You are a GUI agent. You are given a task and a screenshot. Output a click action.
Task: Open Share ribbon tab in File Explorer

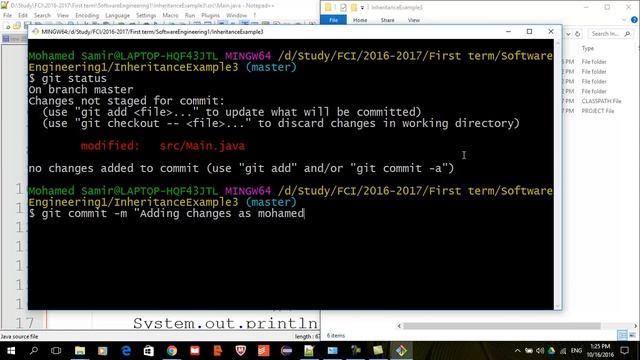(387, 20)
